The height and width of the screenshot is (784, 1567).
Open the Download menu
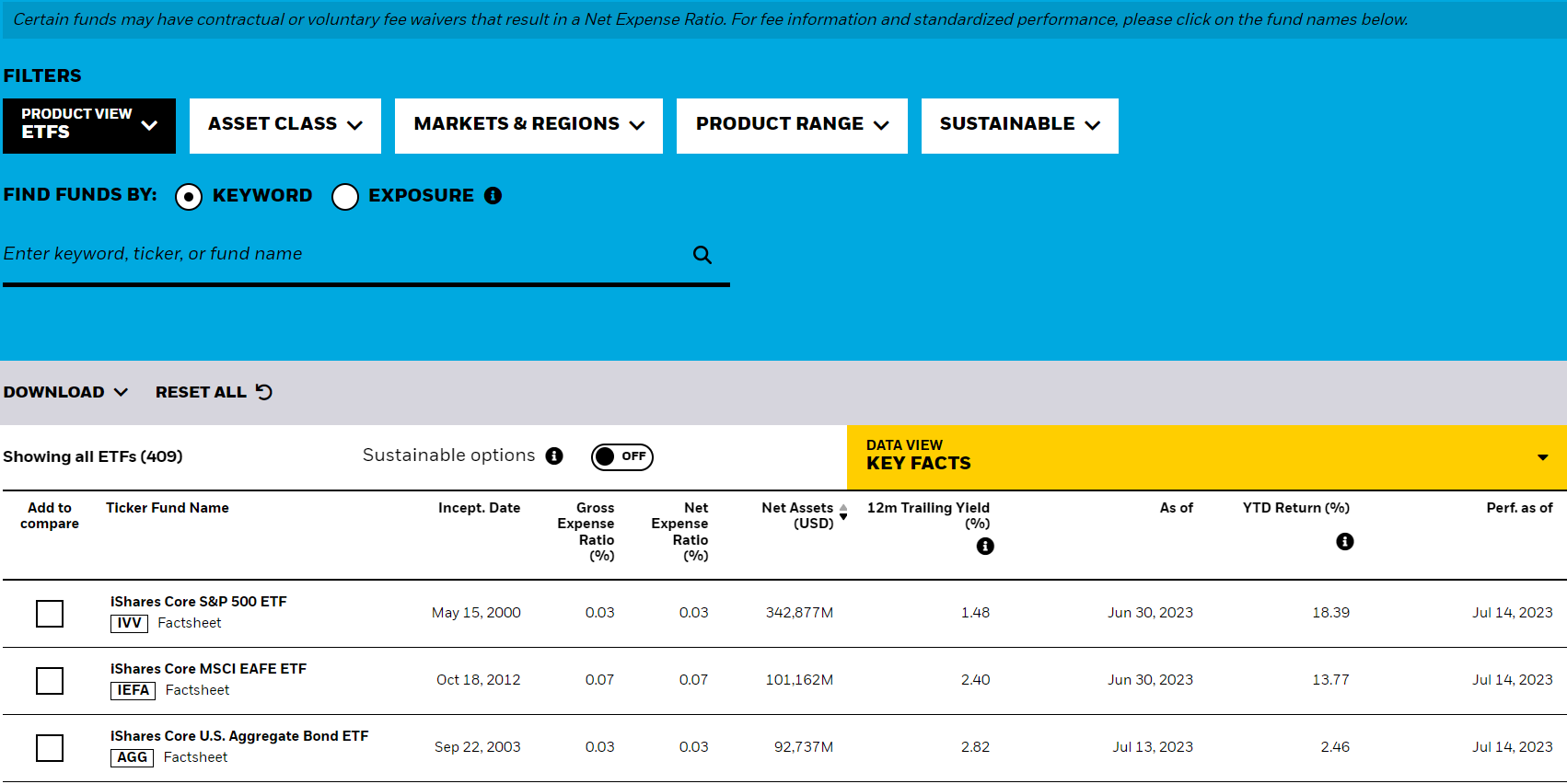click(65, 392)
